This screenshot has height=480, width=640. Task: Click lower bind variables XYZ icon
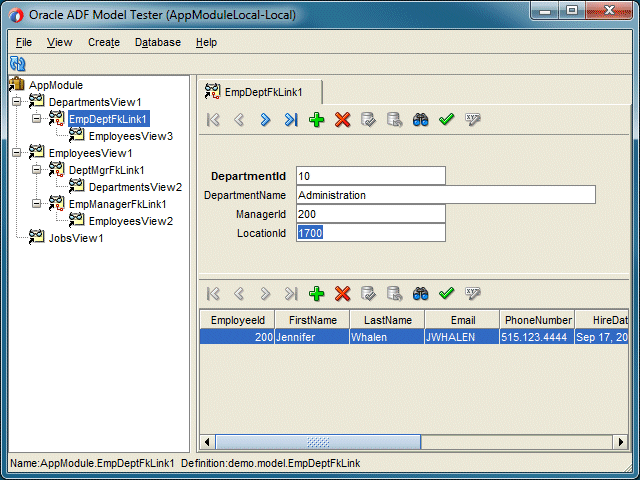pyautogui.click(x=473, y=293)
